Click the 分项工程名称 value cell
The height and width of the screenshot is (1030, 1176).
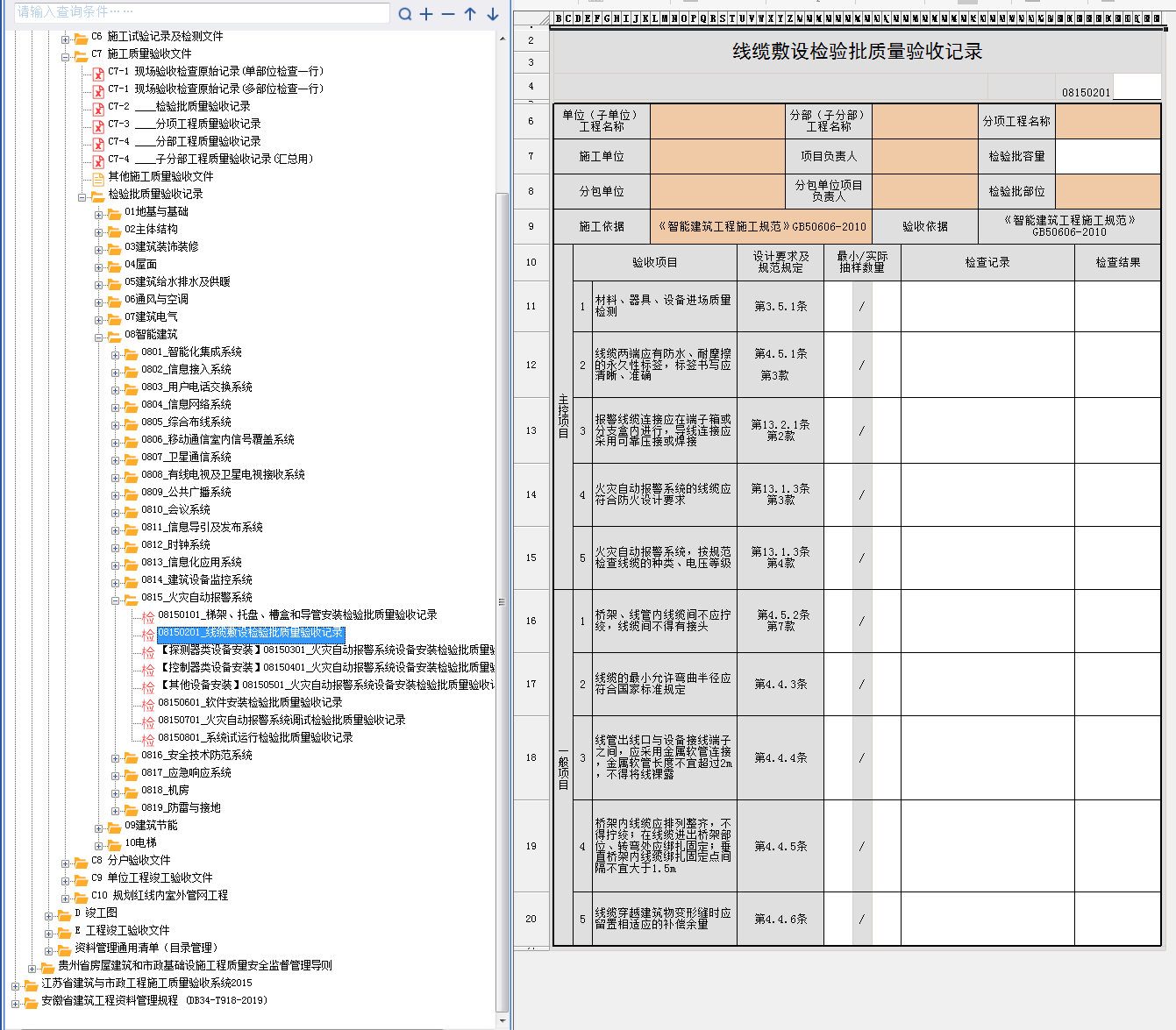[1108, 121]
